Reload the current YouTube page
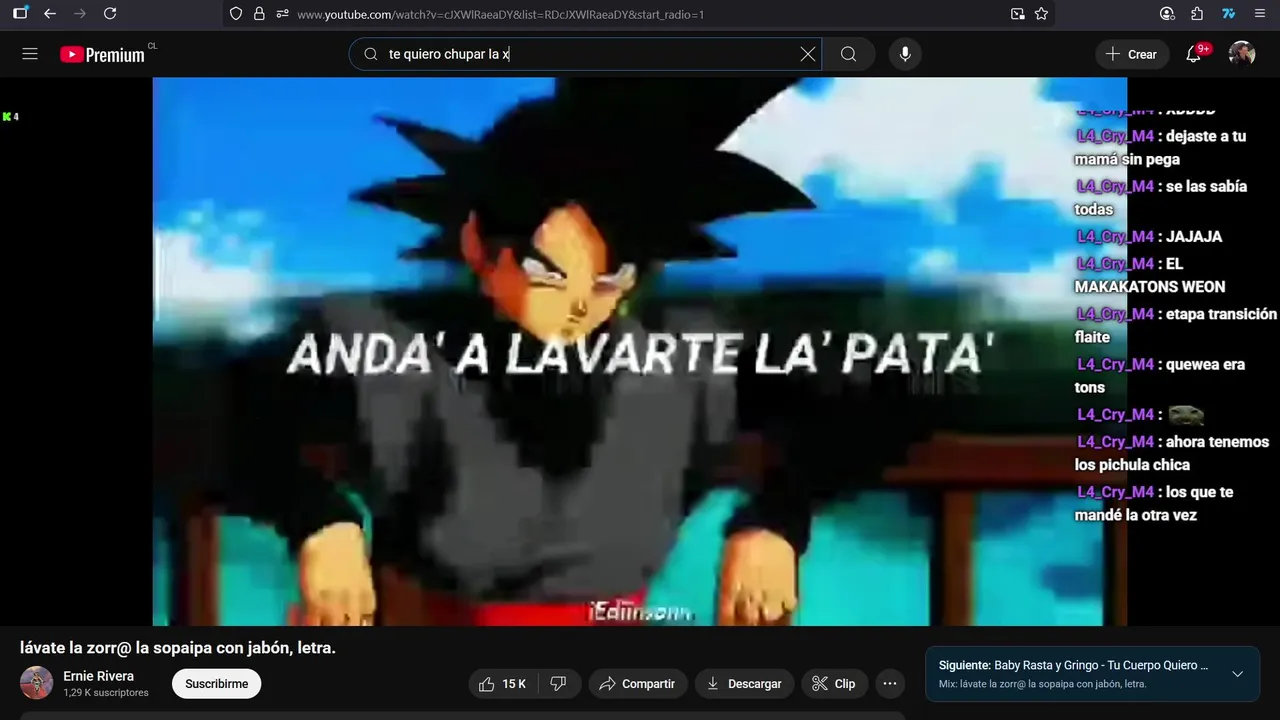The height and width of the screenshot is (720, 1280). tap(110, 14)
